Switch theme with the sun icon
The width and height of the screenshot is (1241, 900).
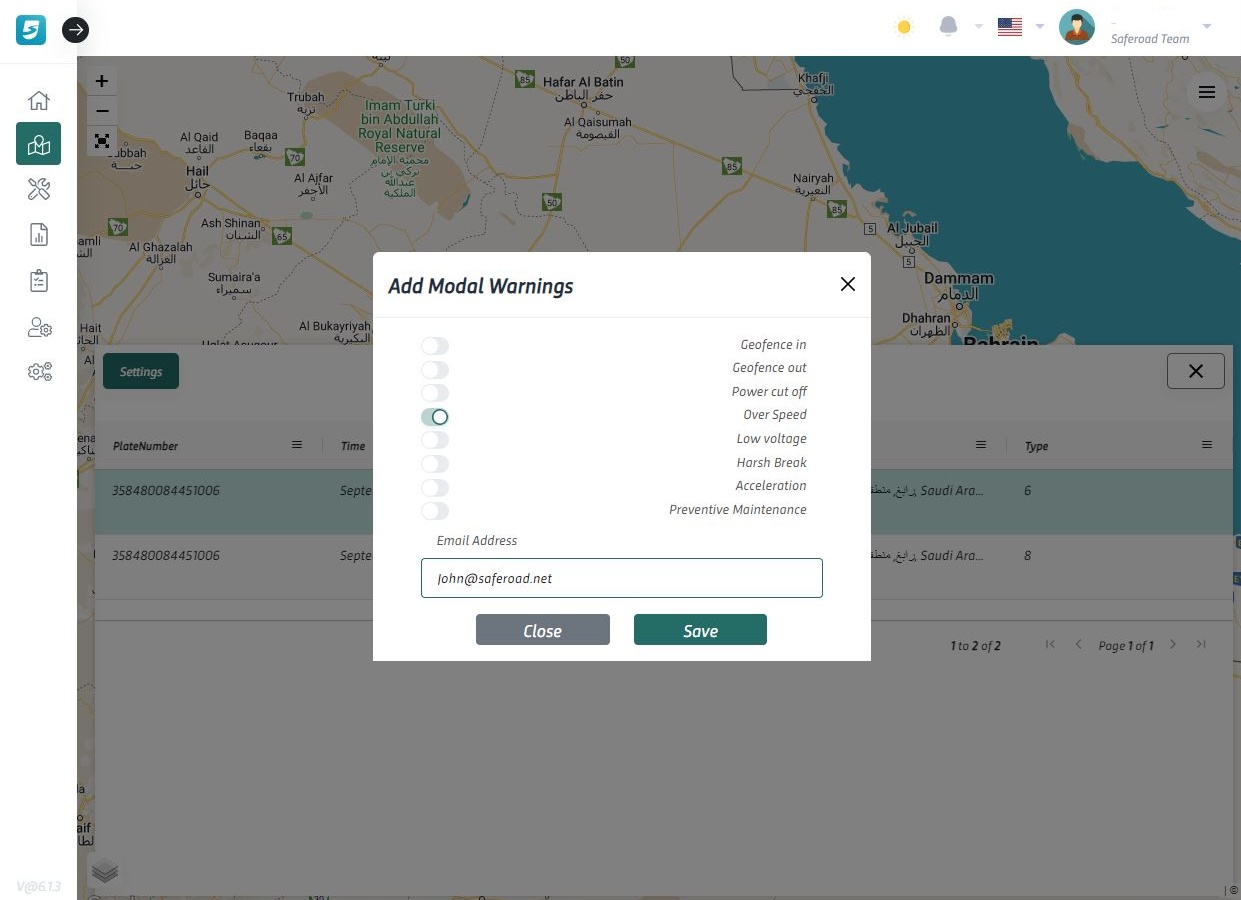tap(904, 27)
